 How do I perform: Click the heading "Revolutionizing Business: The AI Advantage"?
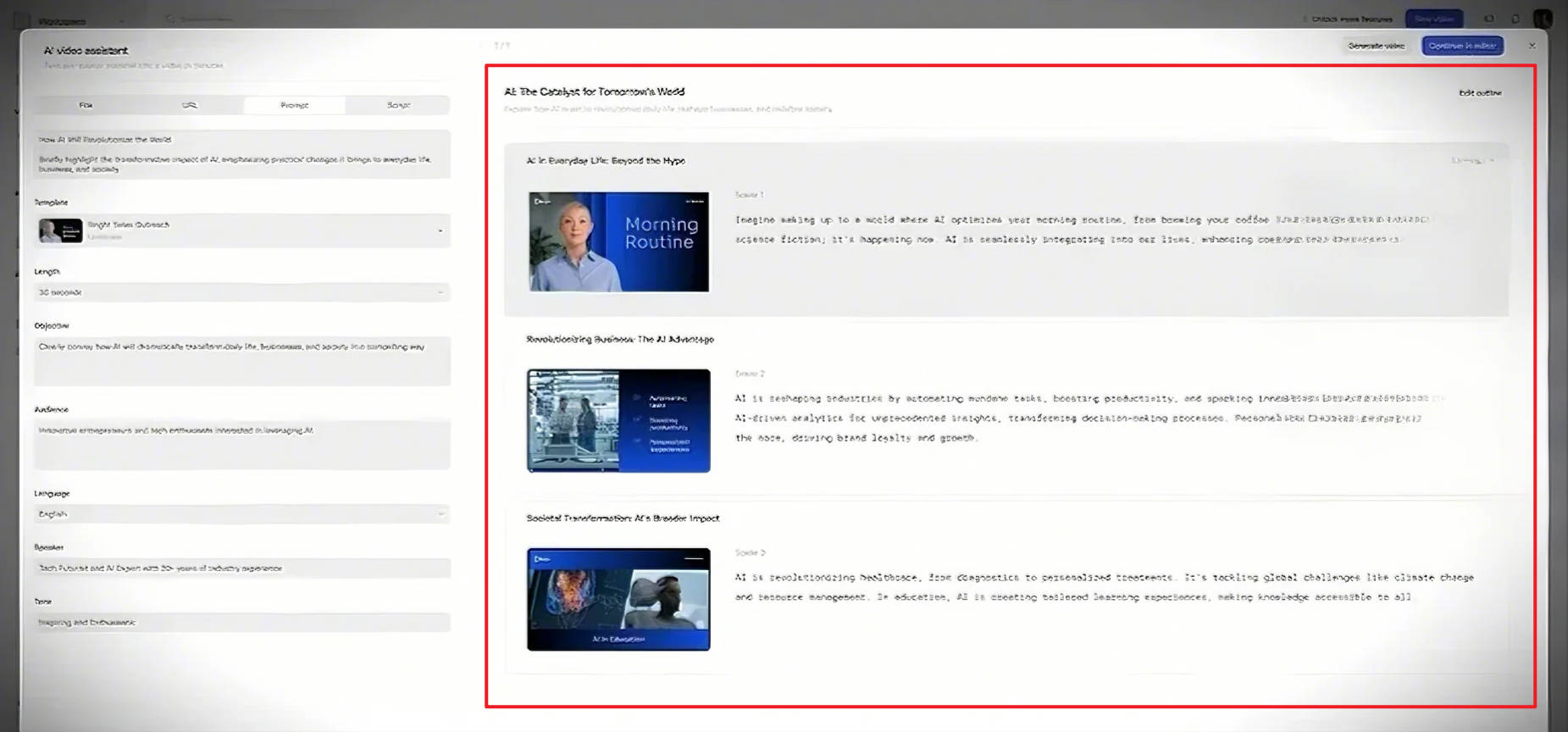[x=620, y=340]
